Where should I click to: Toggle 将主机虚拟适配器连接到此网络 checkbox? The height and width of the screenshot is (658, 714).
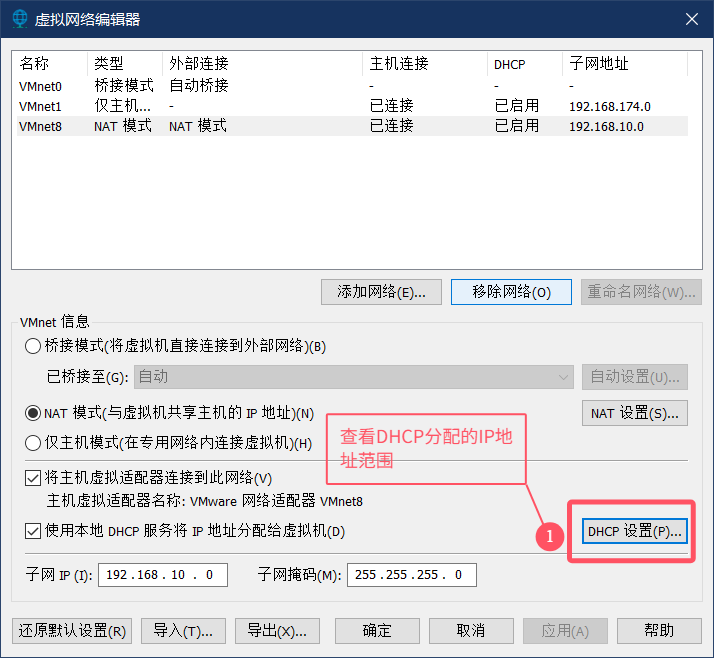tap(33, 478)
